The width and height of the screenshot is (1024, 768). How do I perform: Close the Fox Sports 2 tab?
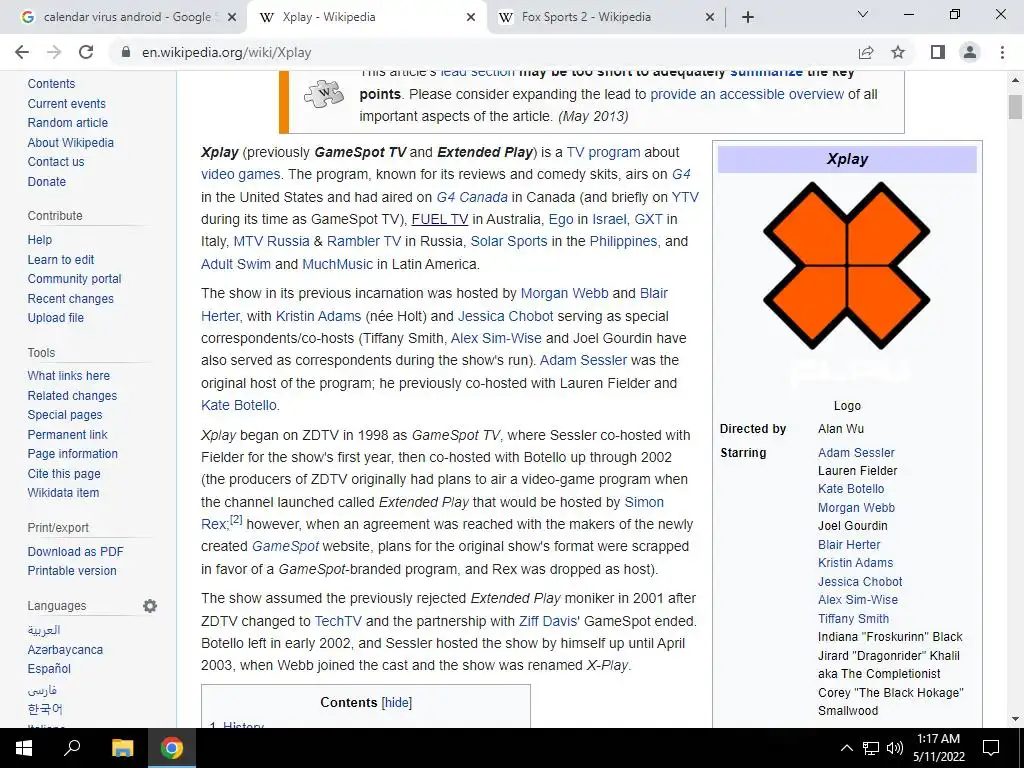(x=710, y=18)
